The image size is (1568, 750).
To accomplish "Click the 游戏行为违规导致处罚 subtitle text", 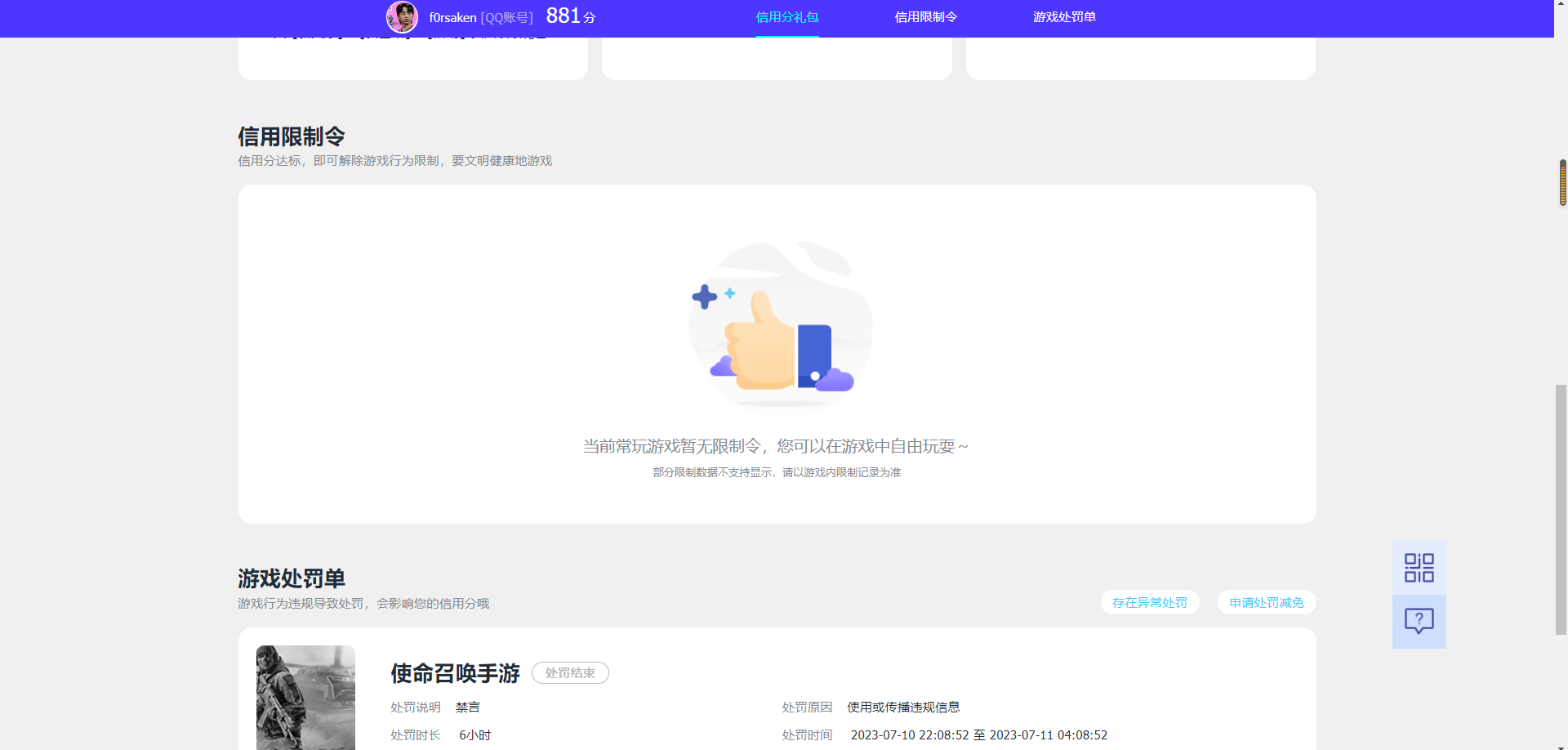I will [x=363, y=604].
